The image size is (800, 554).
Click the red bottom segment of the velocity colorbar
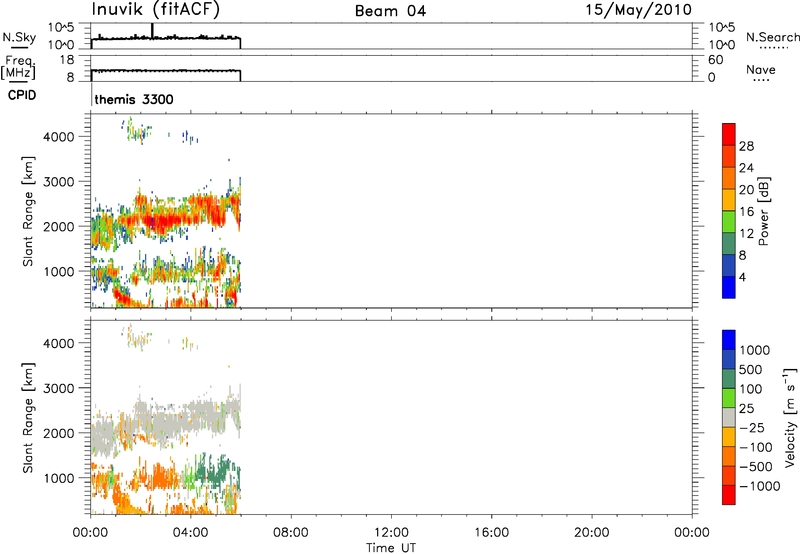729,495
